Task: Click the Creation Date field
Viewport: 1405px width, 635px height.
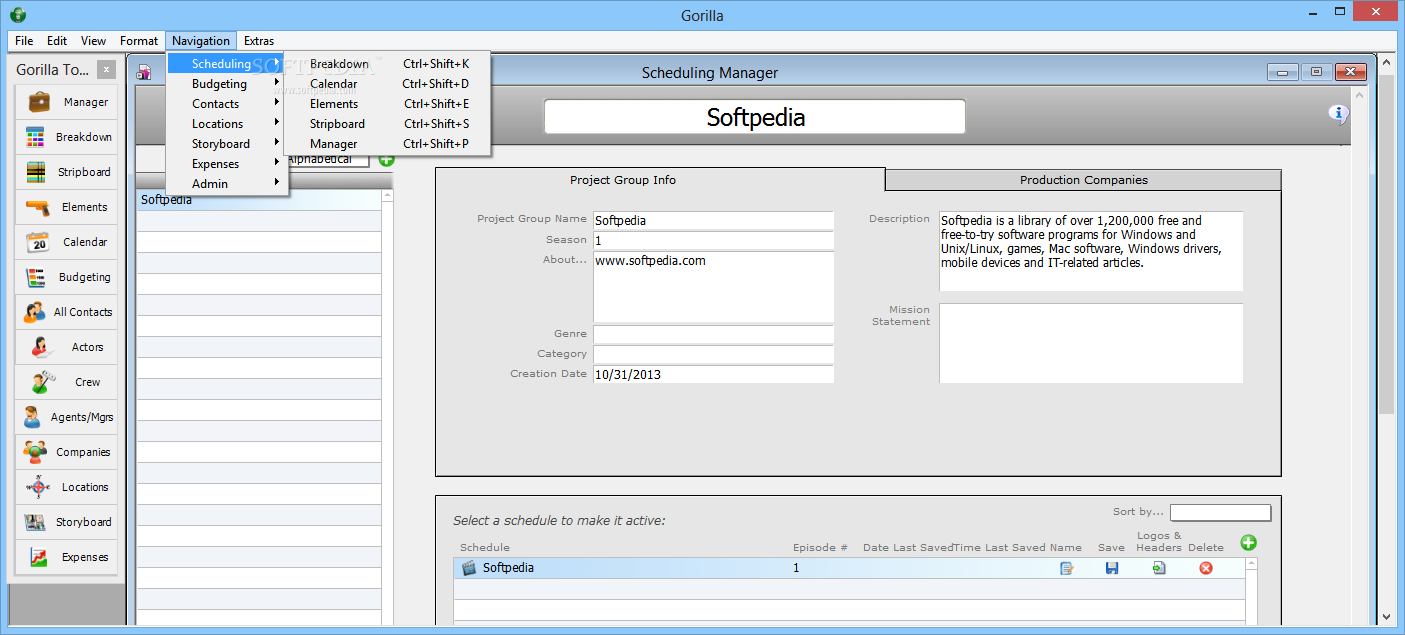Action: 713,374
